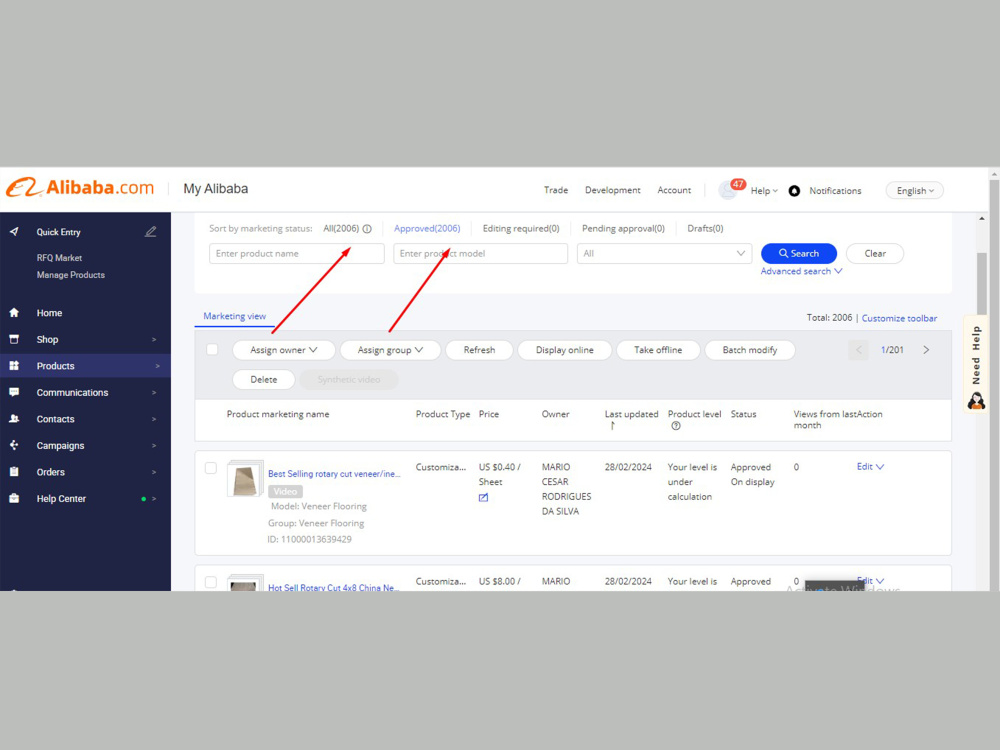Click the Help Center briefcase icon

[14, 499]
